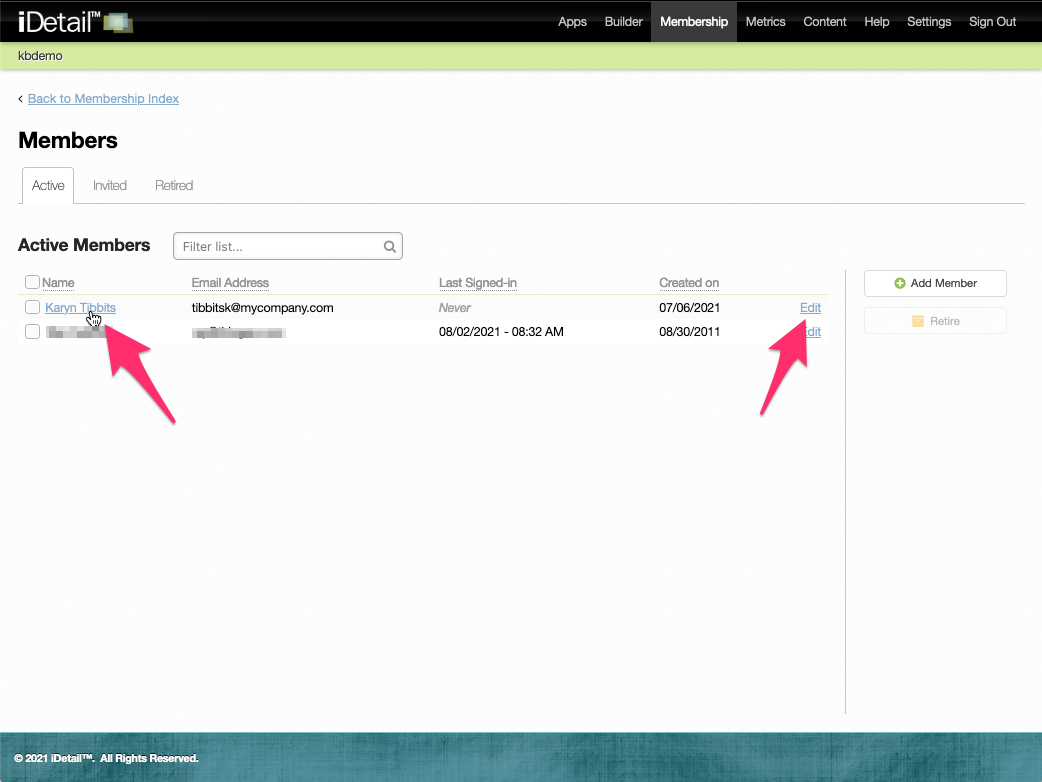Screen dimensions: 1042x782
Task: Go to the Metrics section
Action: [765, 21]
